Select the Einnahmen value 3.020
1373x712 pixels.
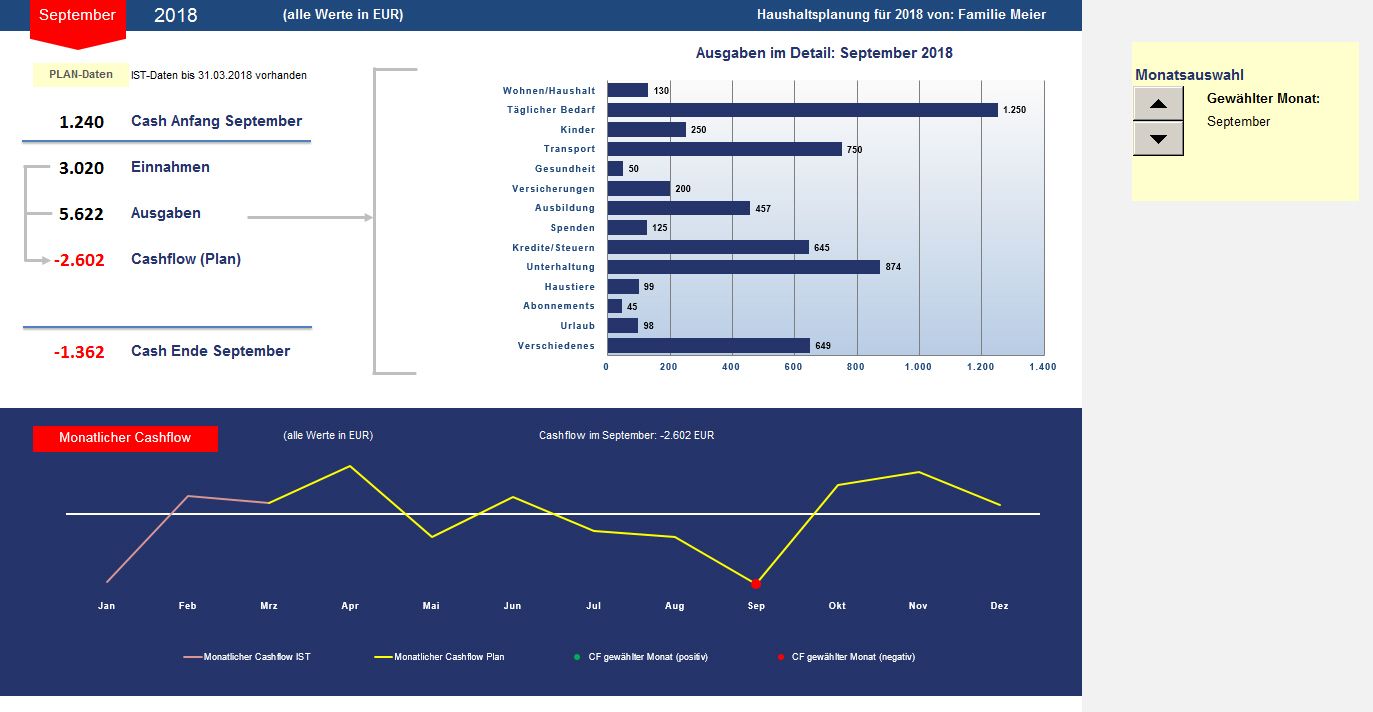click(x=81, y=168)
